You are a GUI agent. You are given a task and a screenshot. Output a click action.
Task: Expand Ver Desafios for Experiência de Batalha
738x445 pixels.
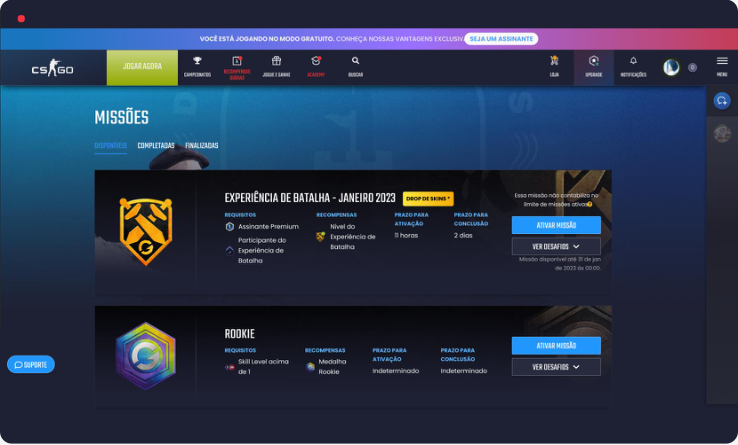[556, 246]
